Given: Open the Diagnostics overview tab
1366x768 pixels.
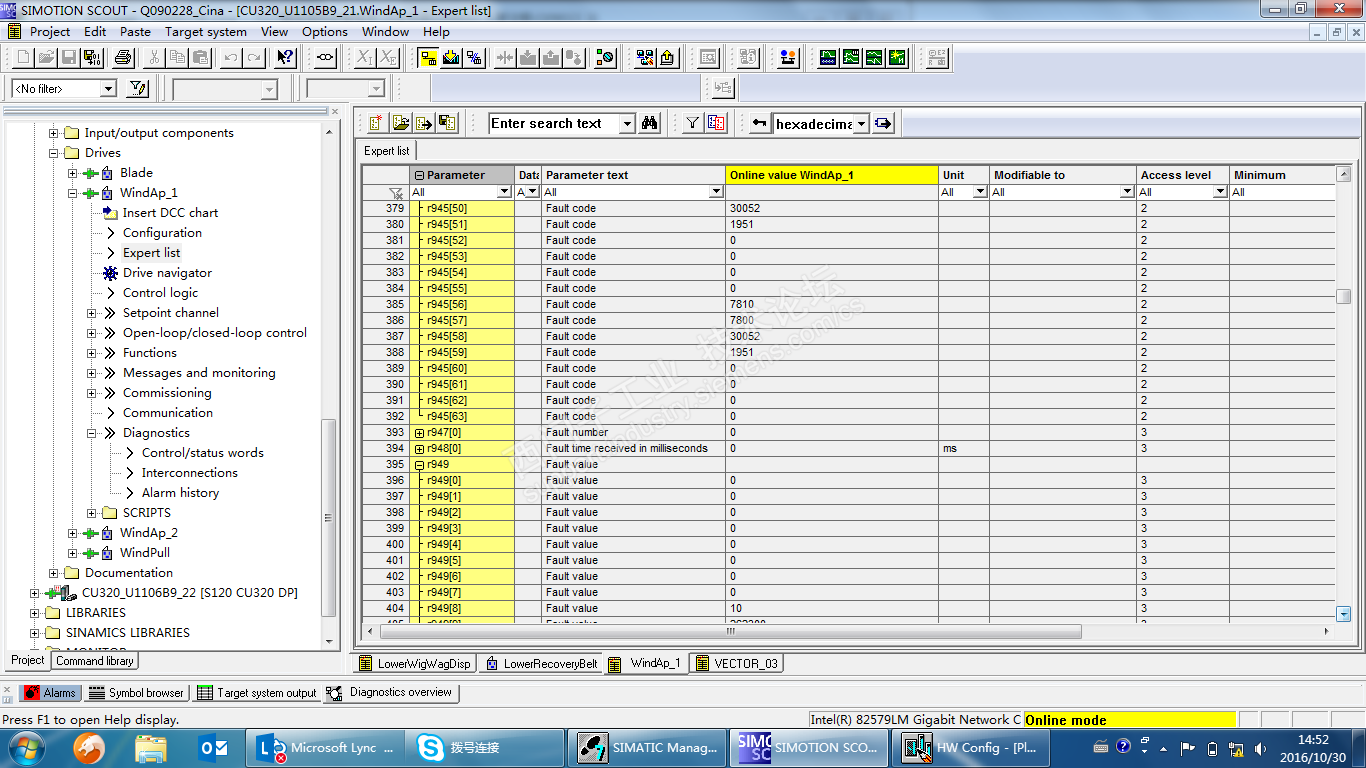Looking at the screenshot, I should [x=391, y=692].
